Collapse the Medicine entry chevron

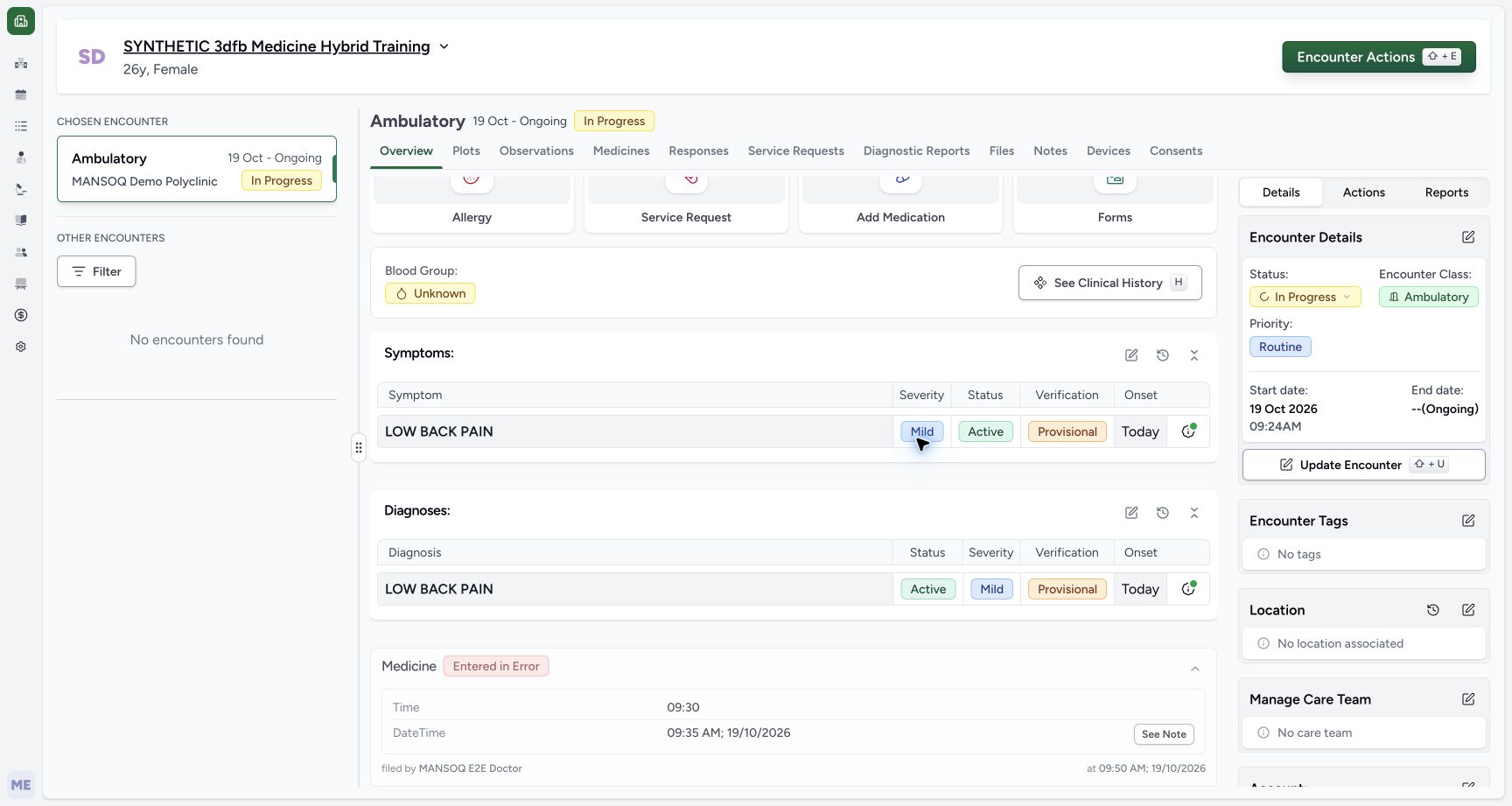tap(1195, 669)
